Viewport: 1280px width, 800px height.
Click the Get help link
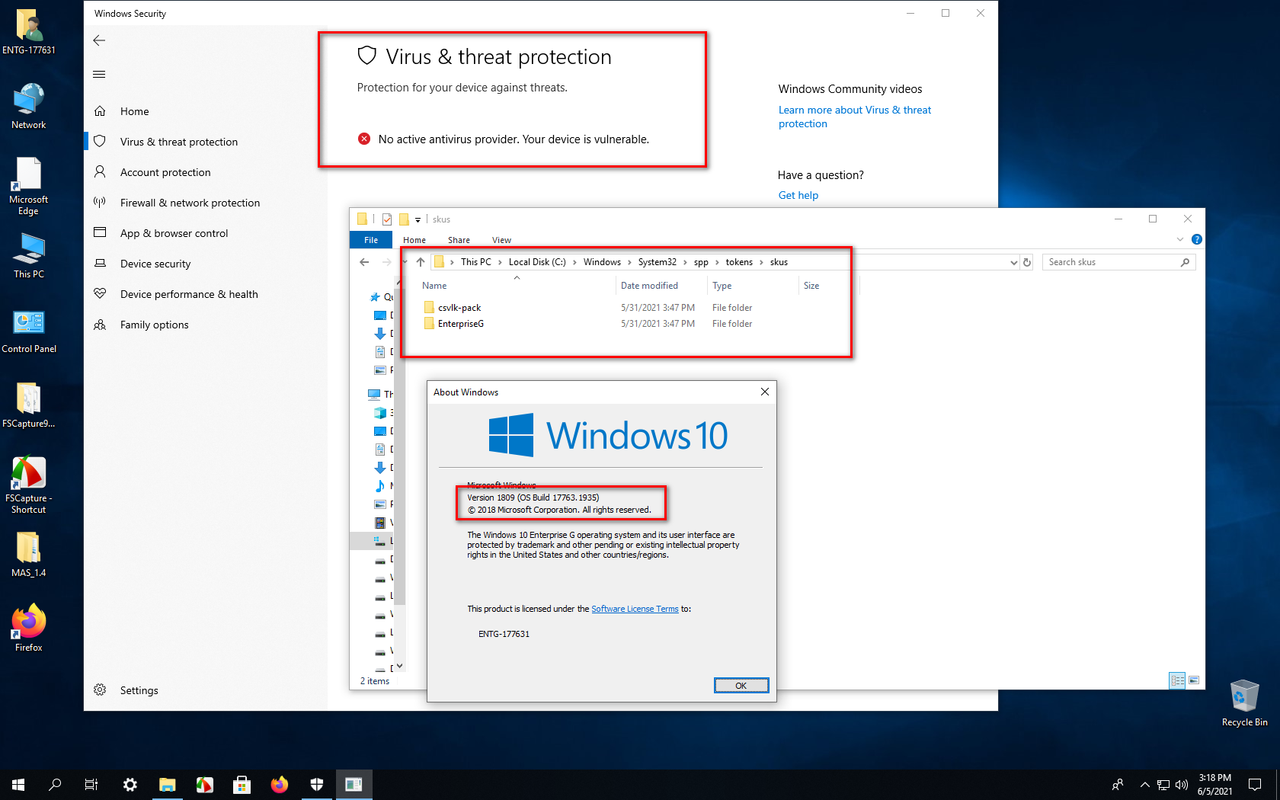point(798,195)
